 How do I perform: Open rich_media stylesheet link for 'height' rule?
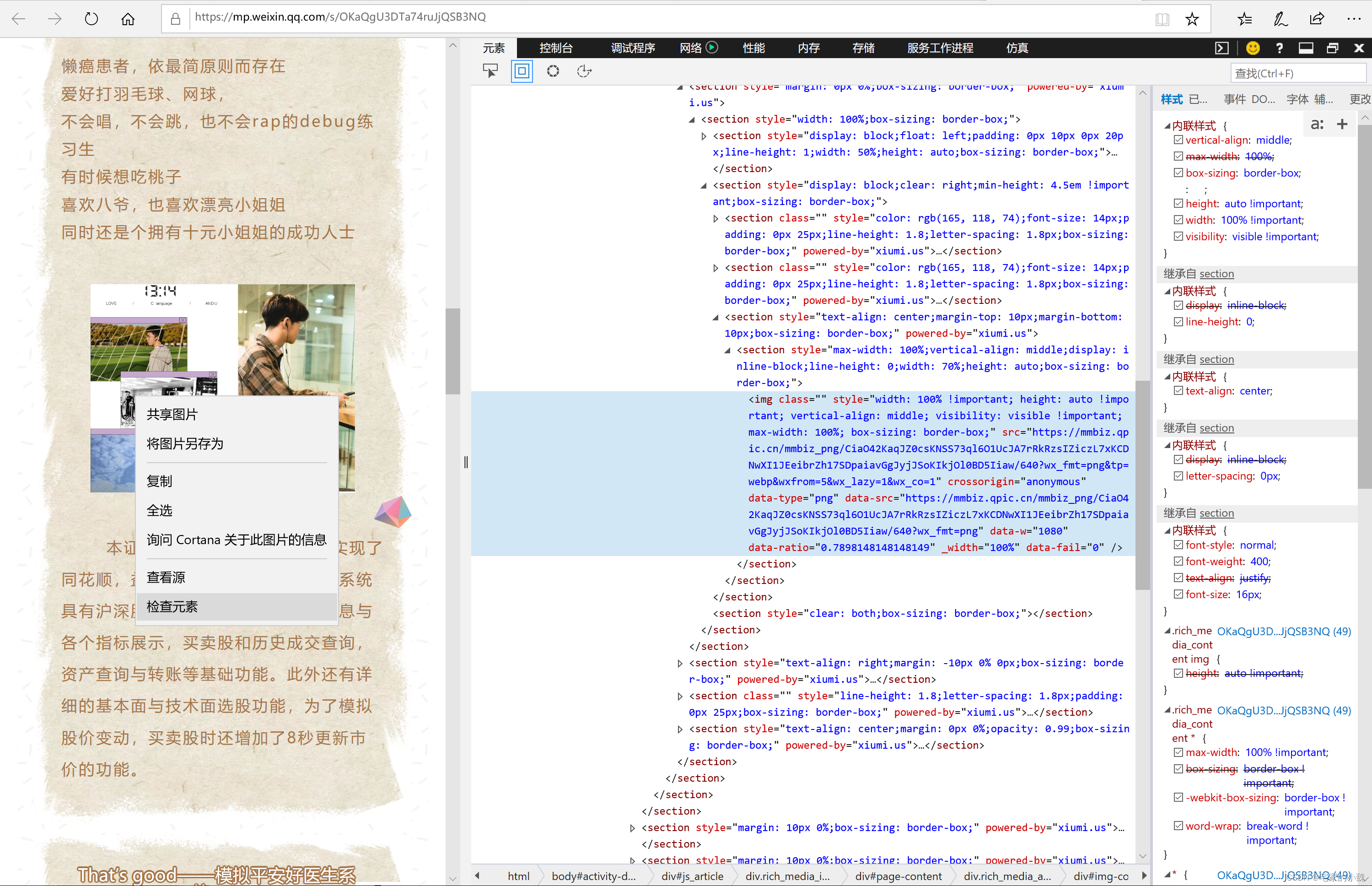coord(1284,631)
